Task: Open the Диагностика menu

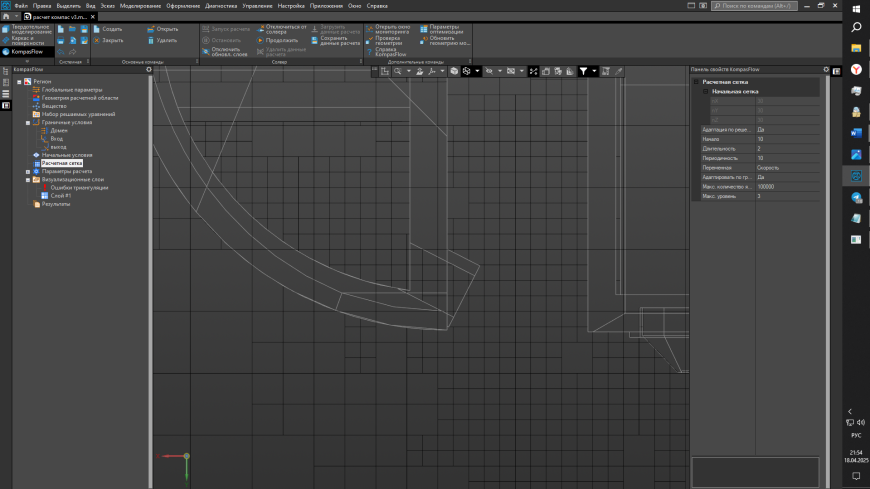Action: (x=221, y=6)
